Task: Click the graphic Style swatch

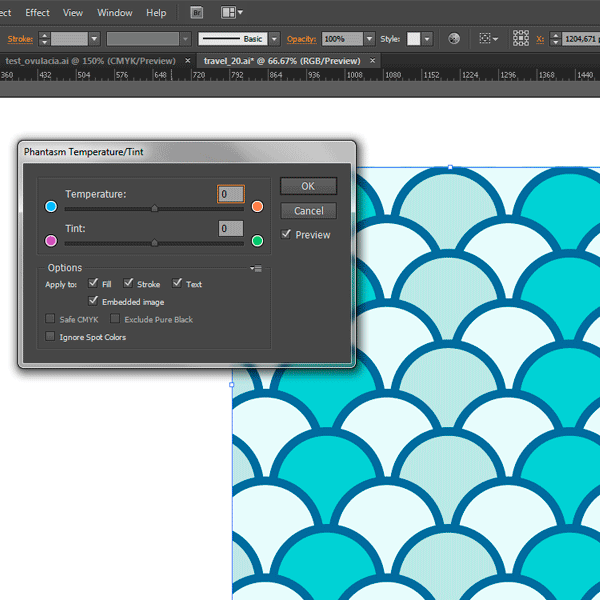Action: (414, 39)
